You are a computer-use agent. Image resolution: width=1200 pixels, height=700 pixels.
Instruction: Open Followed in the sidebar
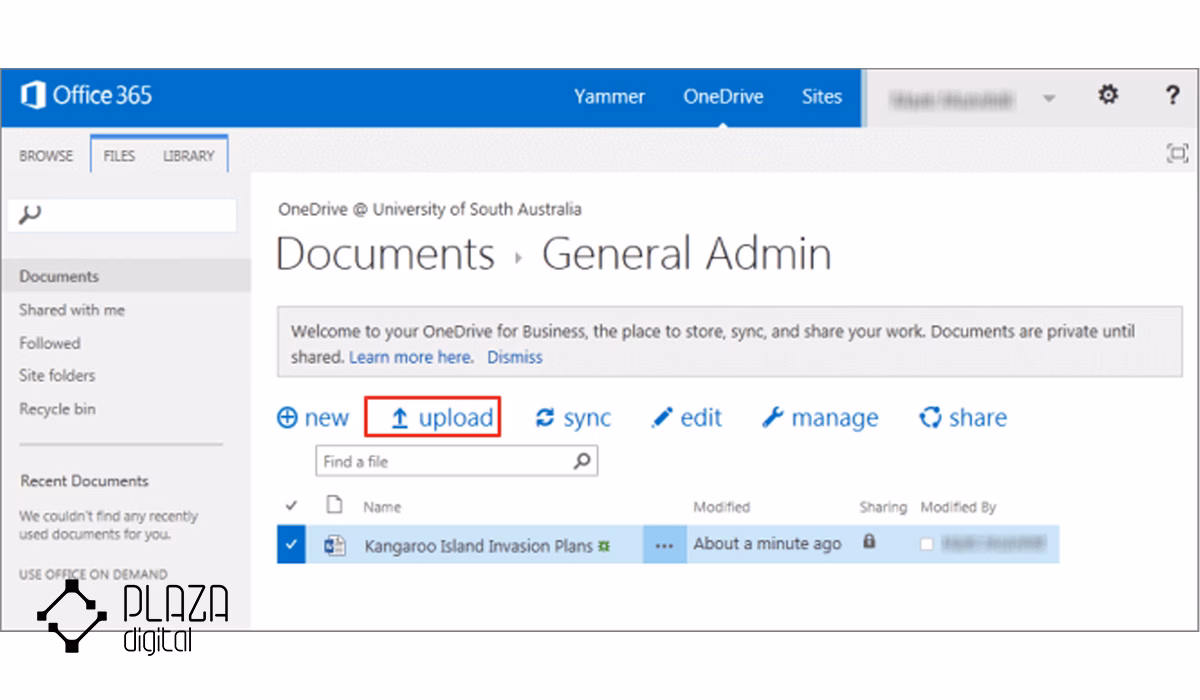(49, 343)
